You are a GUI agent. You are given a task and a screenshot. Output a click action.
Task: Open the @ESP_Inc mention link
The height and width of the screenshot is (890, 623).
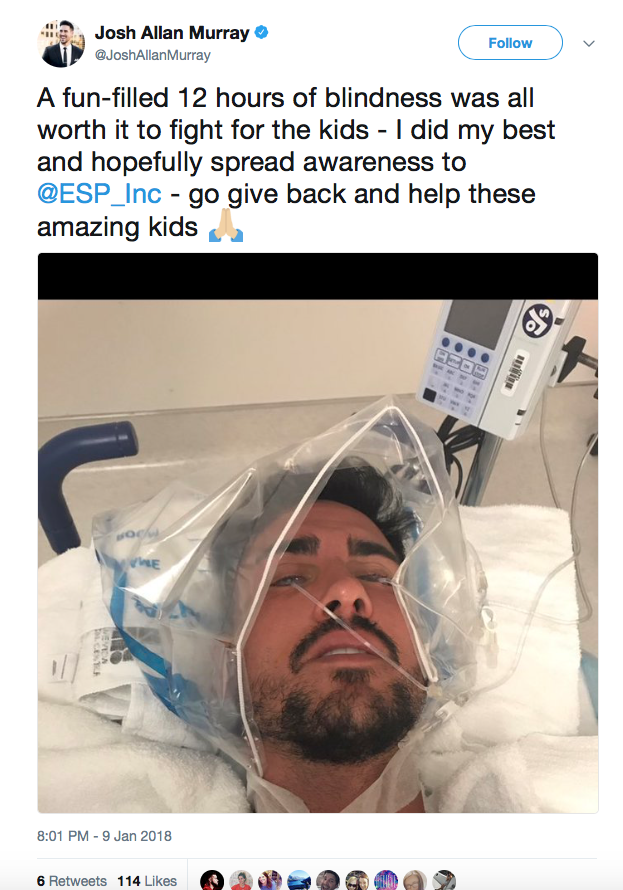tap(99, 194)
